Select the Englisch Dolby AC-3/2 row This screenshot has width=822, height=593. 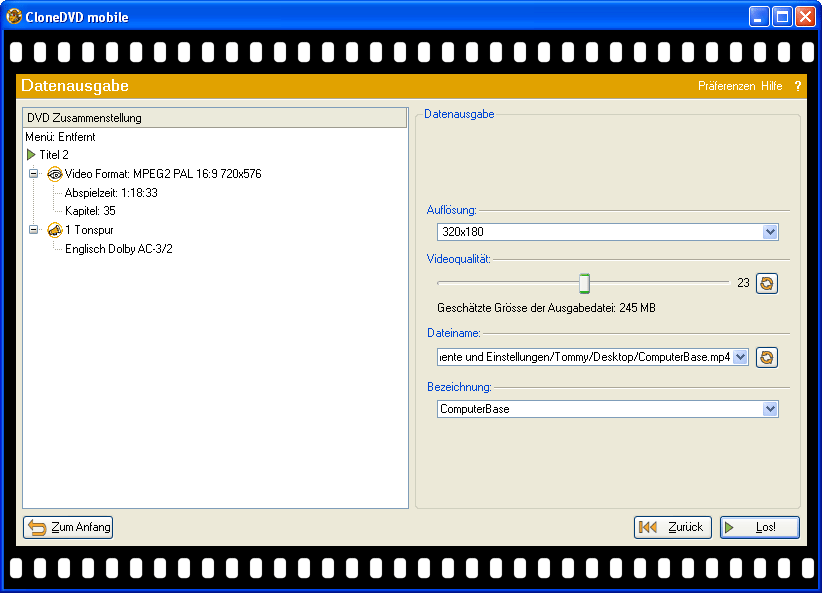pos(118,249)
